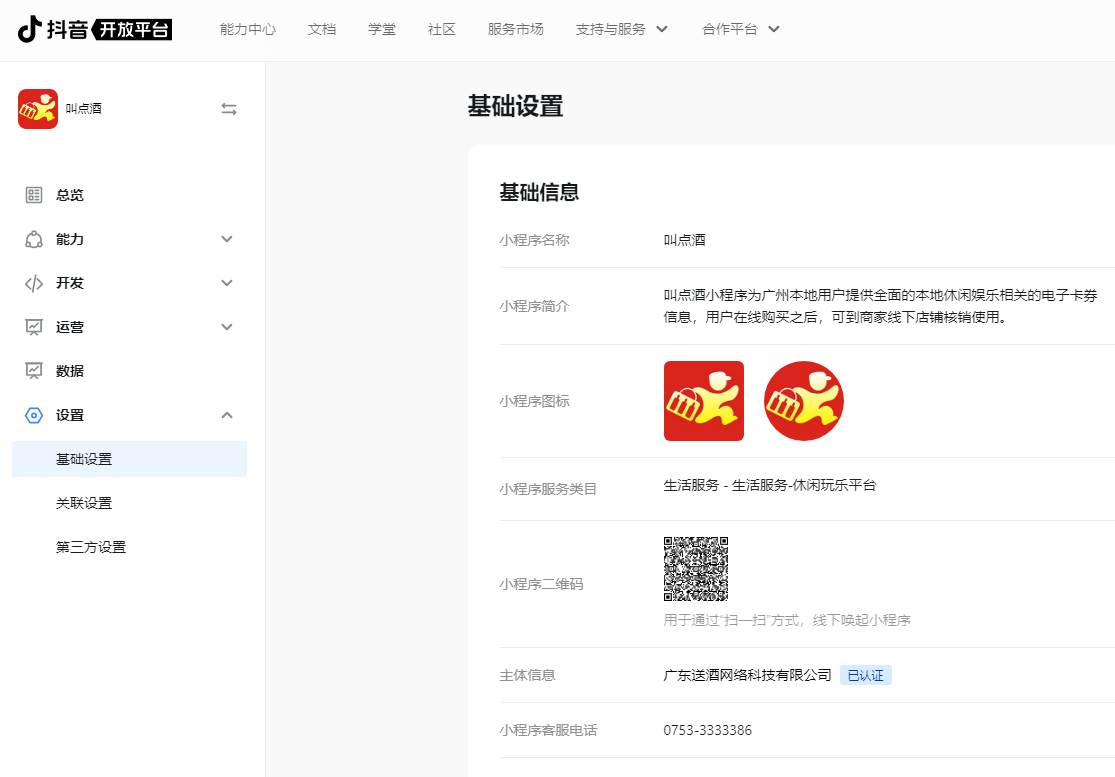
Task: Click the square mini-program icon image
Action: click(704, 401)
